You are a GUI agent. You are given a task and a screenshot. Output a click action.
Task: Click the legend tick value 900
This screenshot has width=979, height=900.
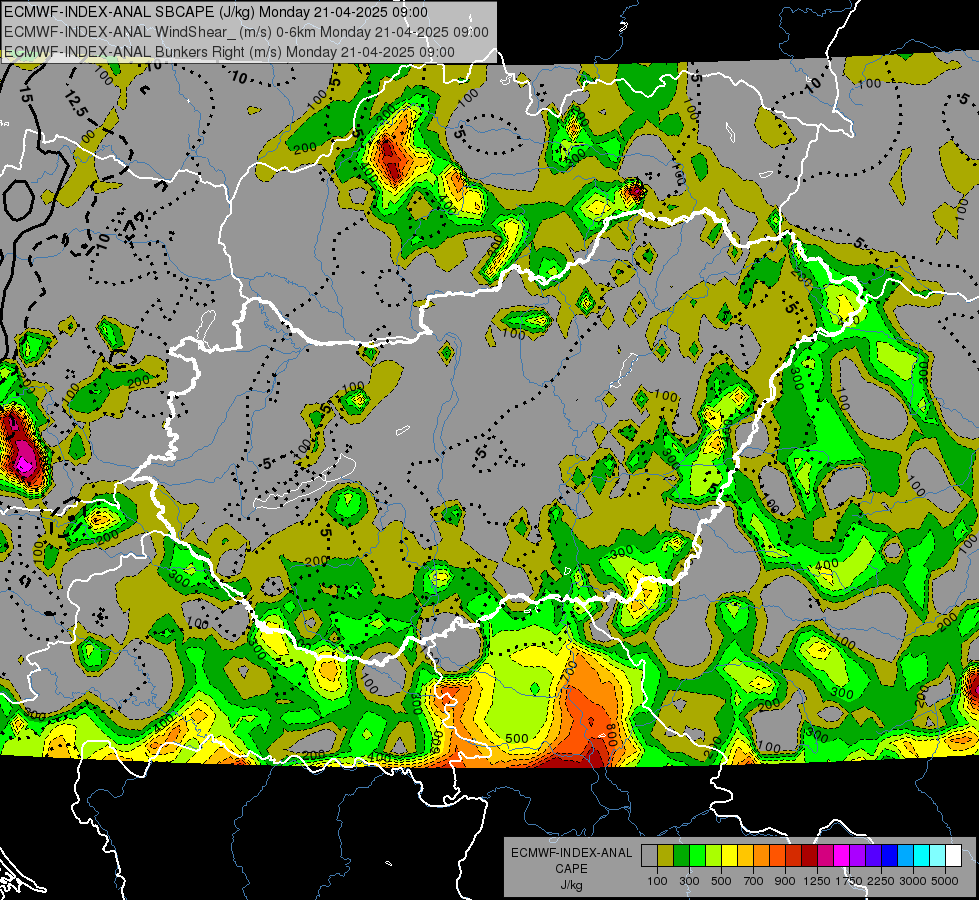[785, 881]
